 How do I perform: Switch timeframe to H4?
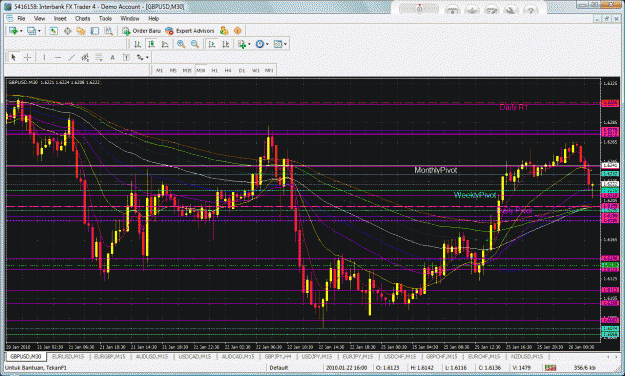click(228, 70)
